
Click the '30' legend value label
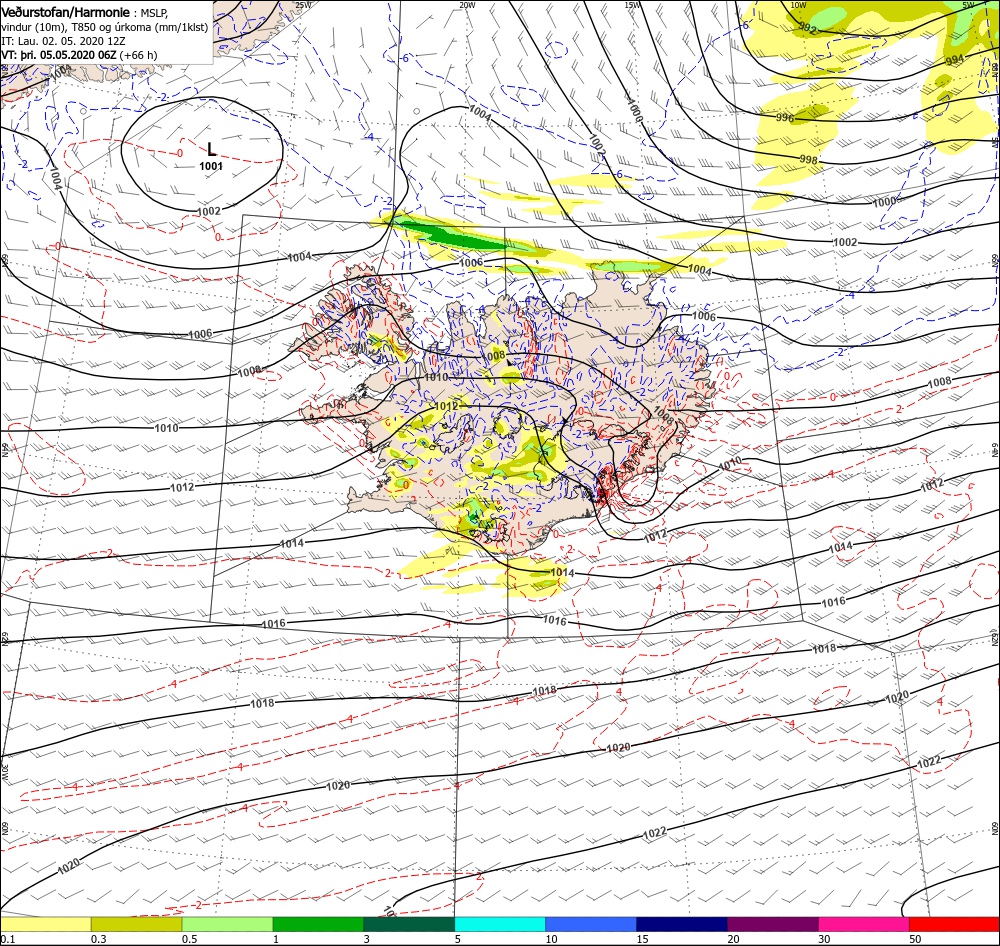(824, 939)
